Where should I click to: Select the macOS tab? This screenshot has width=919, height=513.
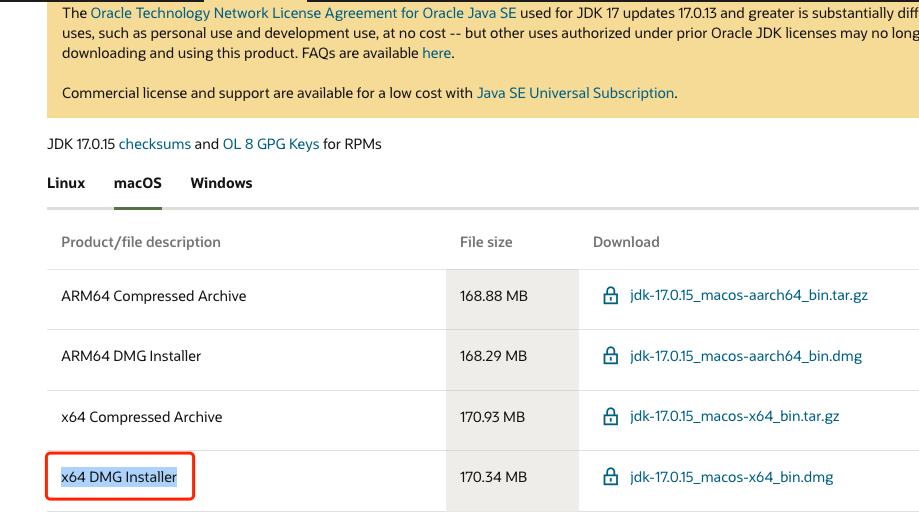coord(138,183)
